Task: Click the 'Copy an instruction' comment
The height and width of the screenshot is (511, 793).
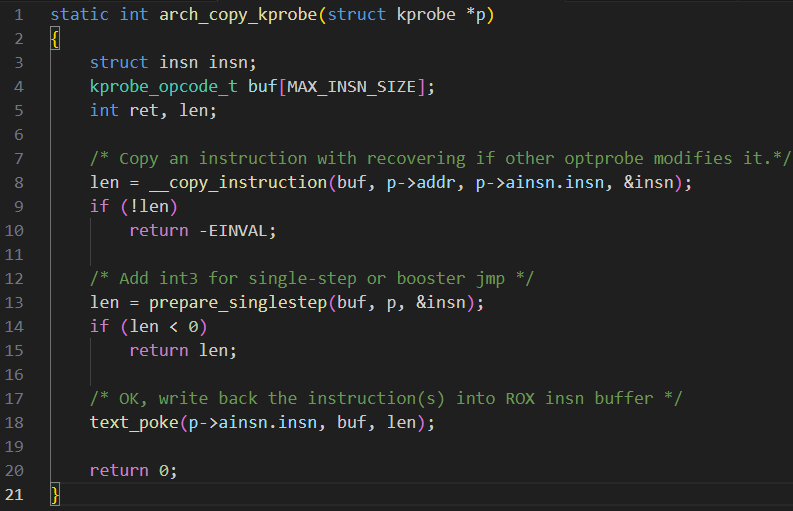Action: [440, 159]
